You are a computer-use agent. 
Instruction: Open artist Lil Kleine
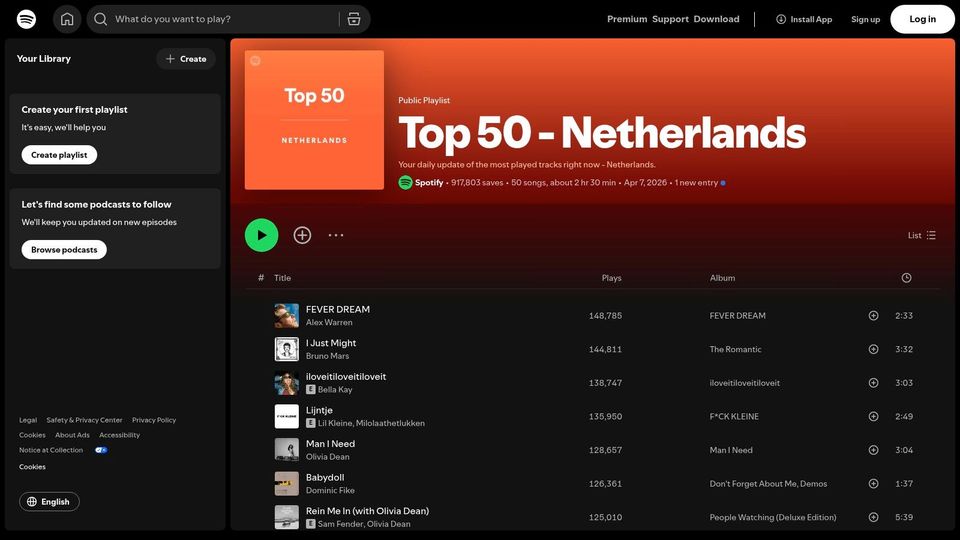335,424
